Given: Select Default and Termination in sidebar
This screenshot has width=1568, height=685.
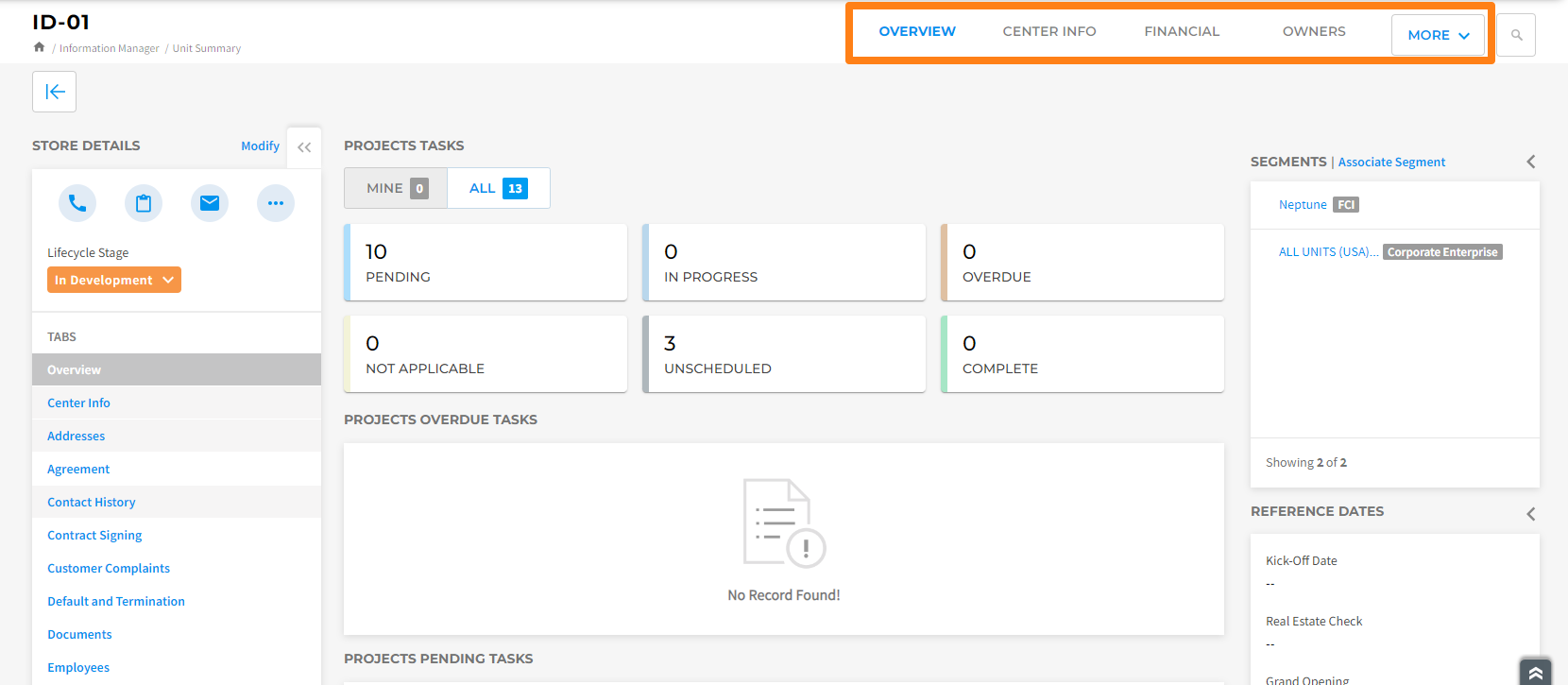Looking at the screenshot, I should coord(177,601).
